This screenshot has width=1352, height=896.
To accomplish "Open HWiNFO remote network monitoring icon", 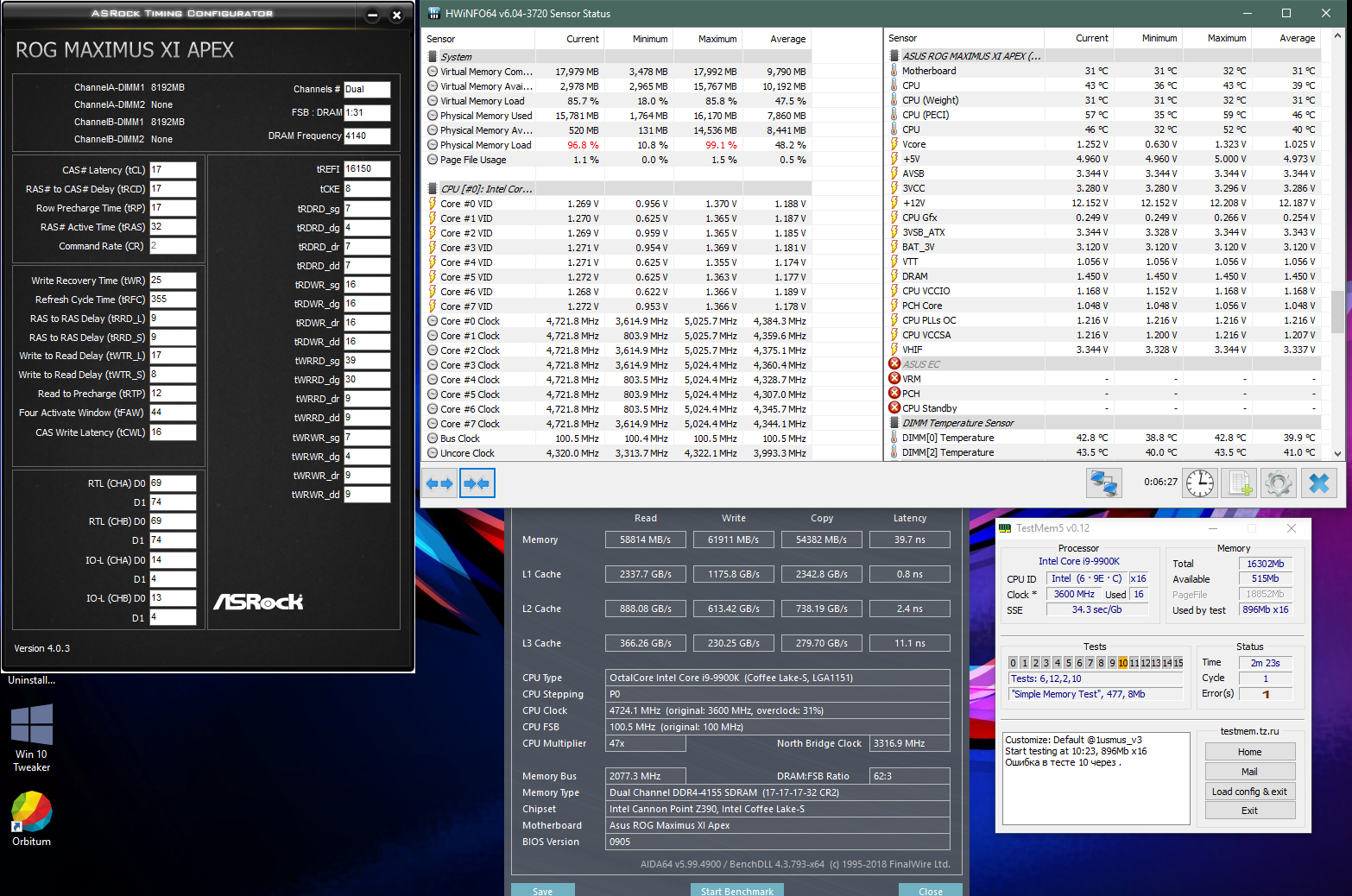I will pyautogui.click(x=1103, y=483).
